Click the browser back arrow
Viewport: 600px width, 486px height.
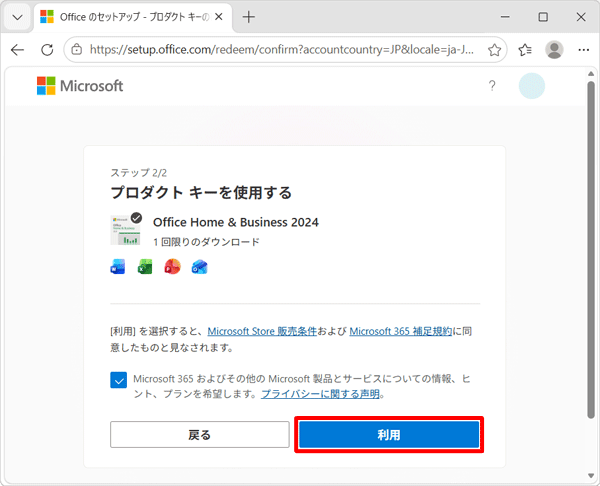17,50
